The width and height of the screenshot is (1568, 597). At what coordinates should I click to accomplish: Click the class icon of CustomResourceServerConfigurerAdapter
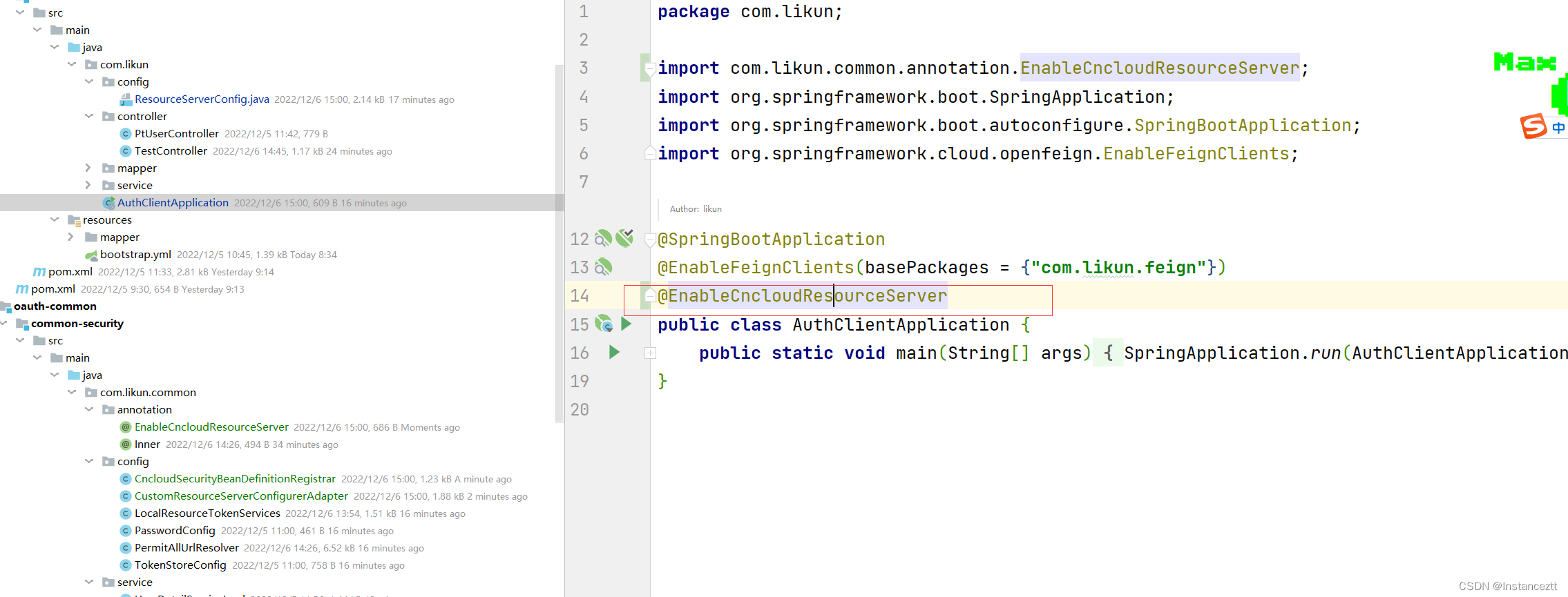click(x=126, y=496)
